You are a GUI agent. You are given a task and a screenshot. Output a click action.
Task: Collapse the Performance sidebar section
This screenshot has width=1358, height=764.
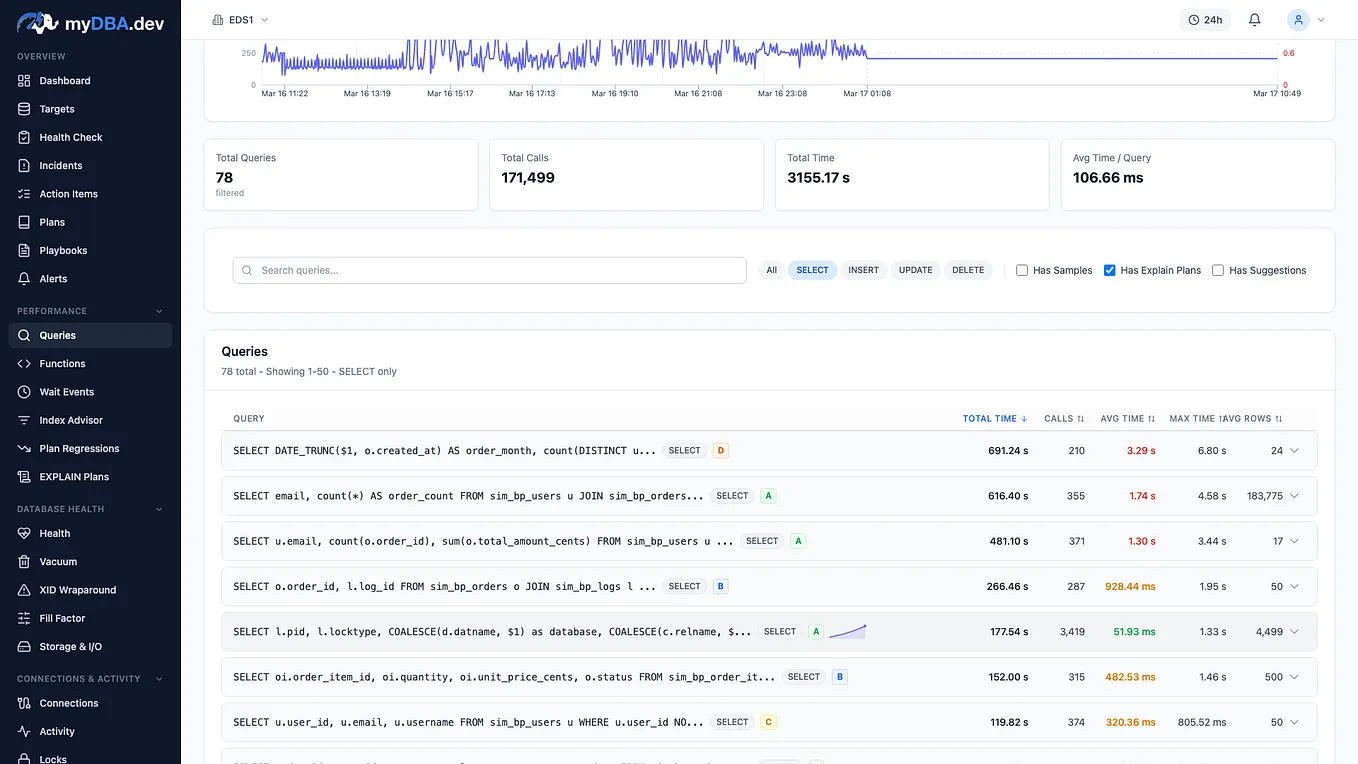[x=159, y=311]
